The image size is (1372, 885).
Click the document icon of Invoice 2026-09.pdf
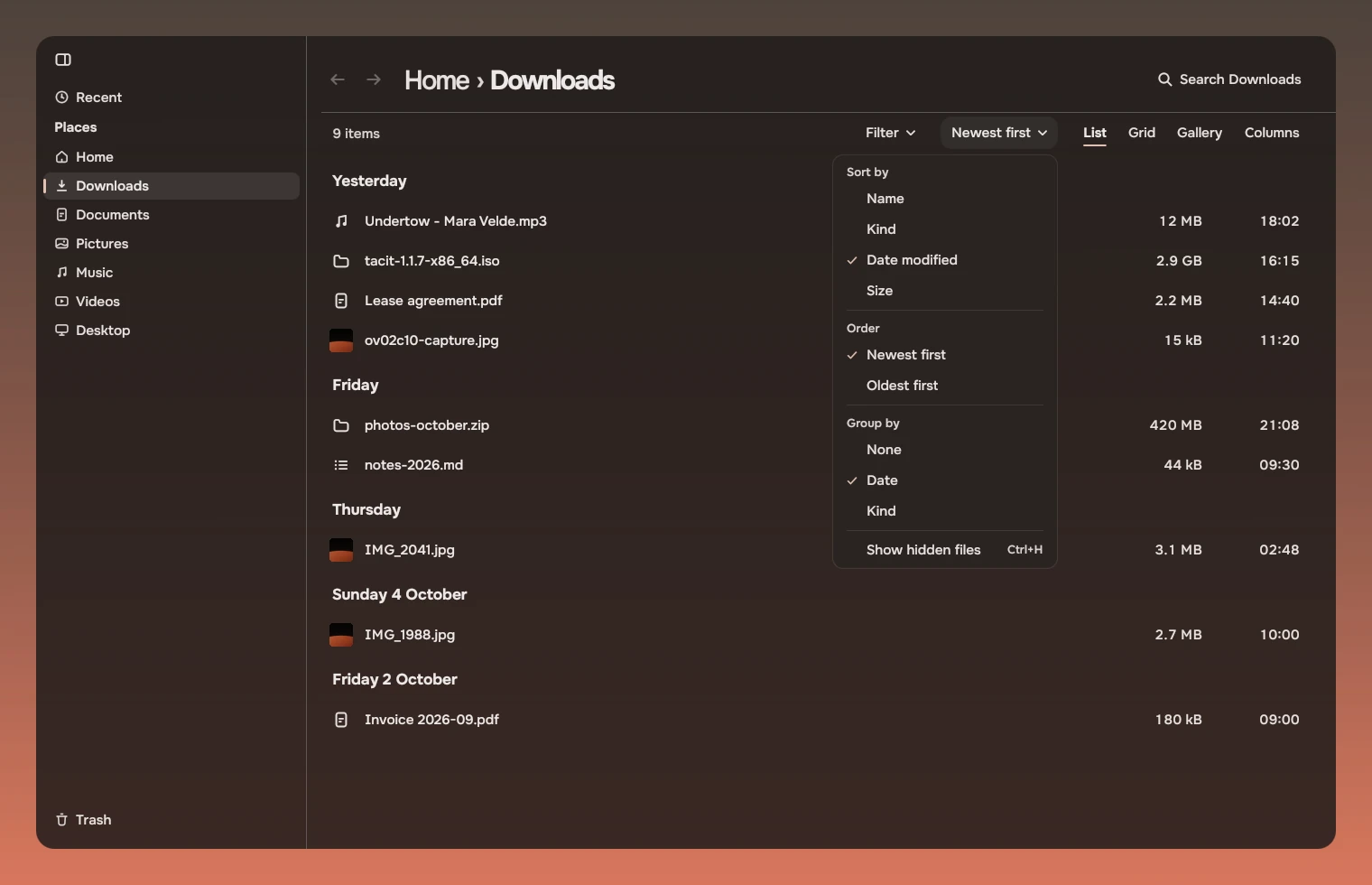pos(341,720)
